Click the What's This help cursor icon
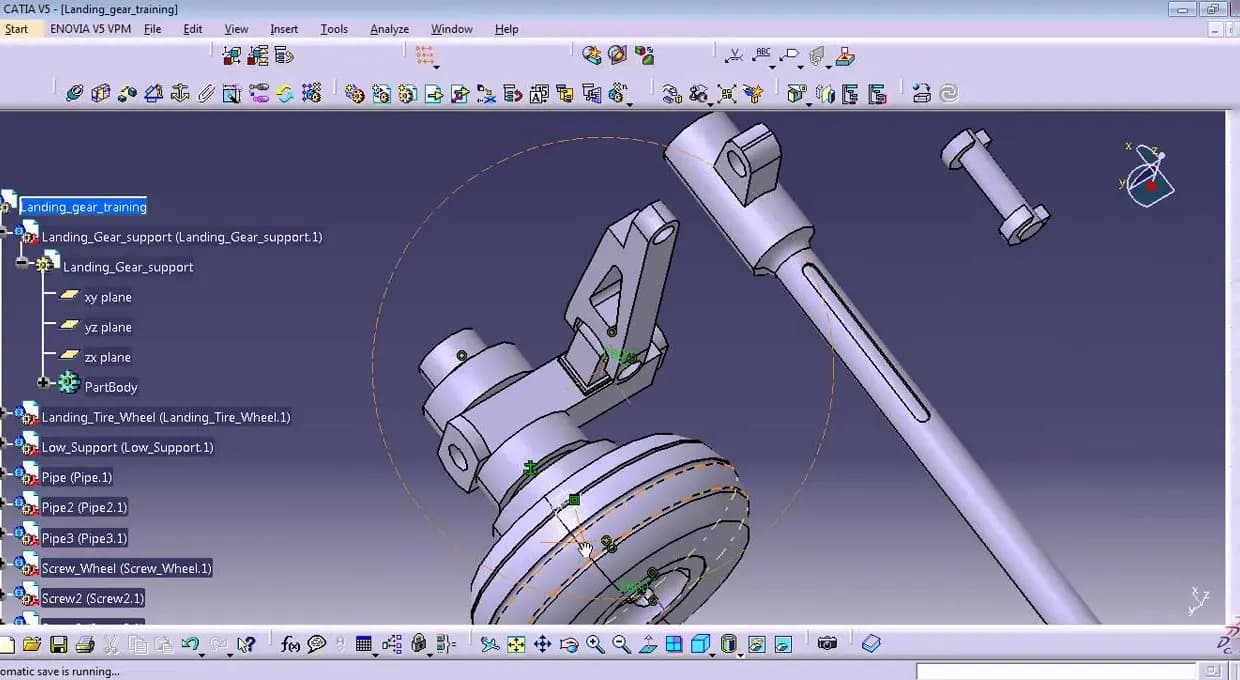The height and width of the screenshot is (680, 1240). point(245,644)
